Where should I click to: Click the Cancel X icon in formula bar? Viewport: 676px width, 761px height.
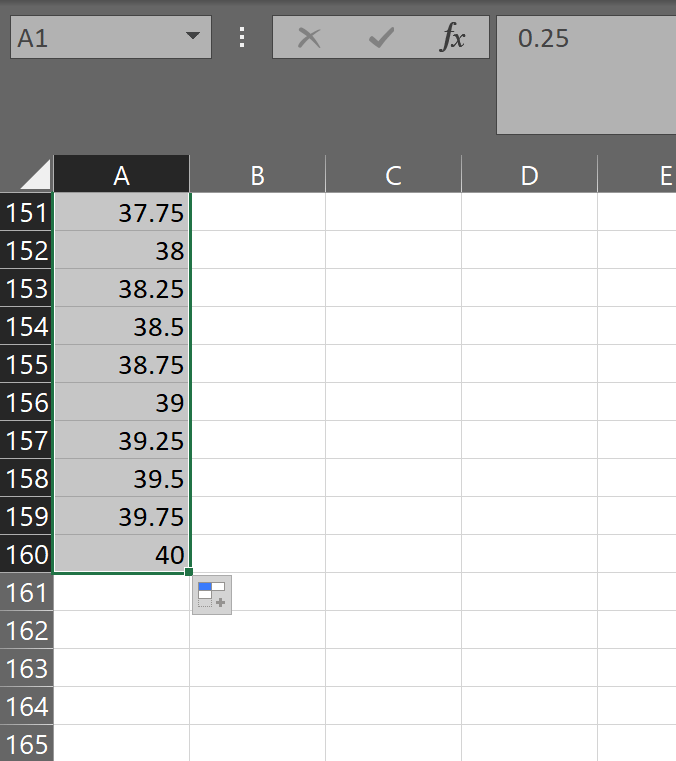click(x=310, y=38)
